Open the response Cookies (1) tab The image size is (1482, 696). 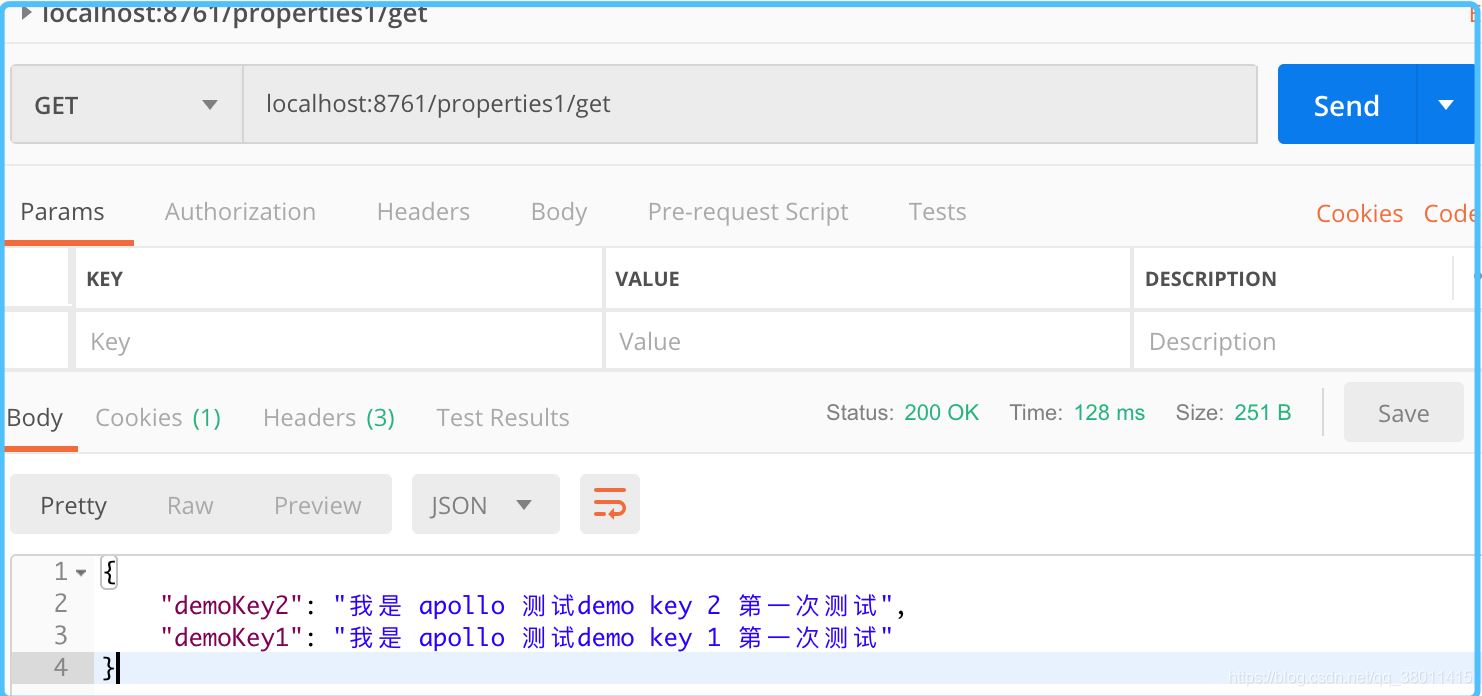pyautogui.click(x=158, y=418)
